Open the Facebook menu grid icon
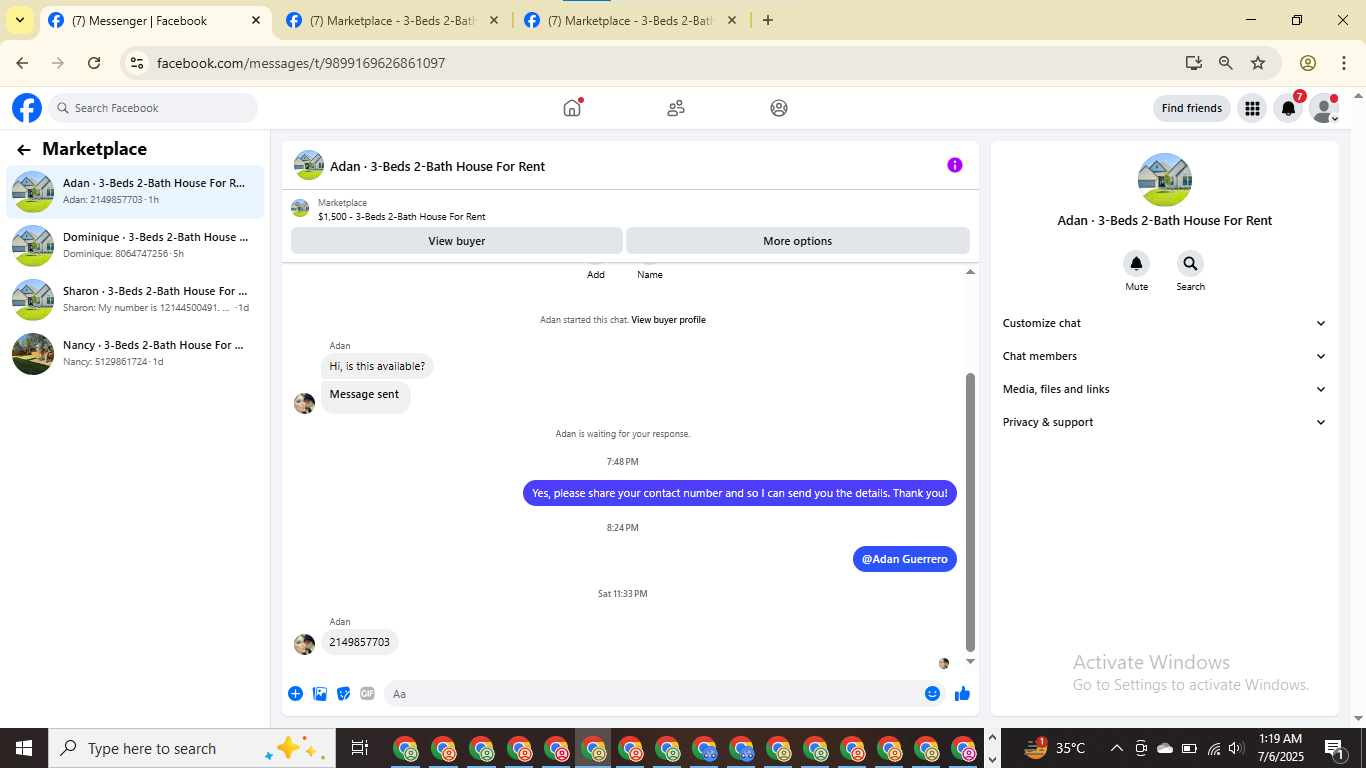 1252,108
